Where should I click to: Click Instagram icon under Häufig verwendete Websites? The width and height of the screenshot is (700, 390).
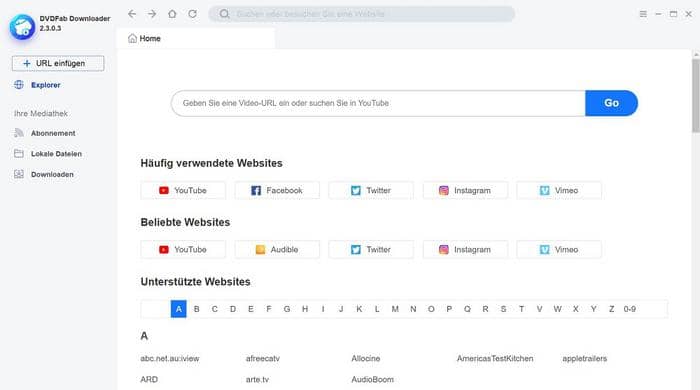click(x=444, y=191)
